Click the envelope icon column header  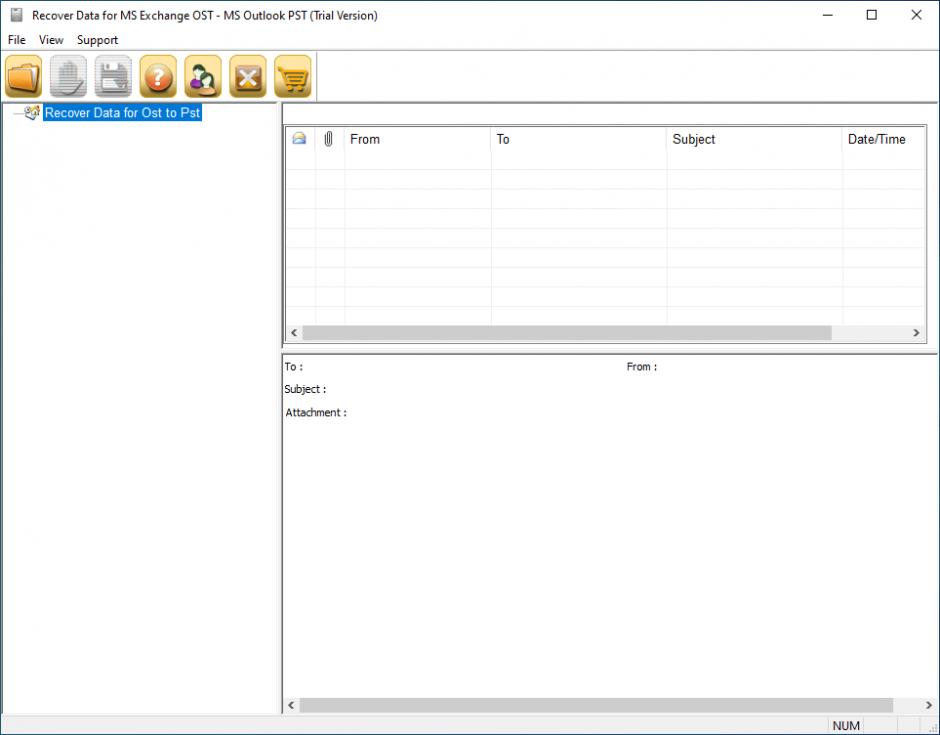[x=299, y=139]
